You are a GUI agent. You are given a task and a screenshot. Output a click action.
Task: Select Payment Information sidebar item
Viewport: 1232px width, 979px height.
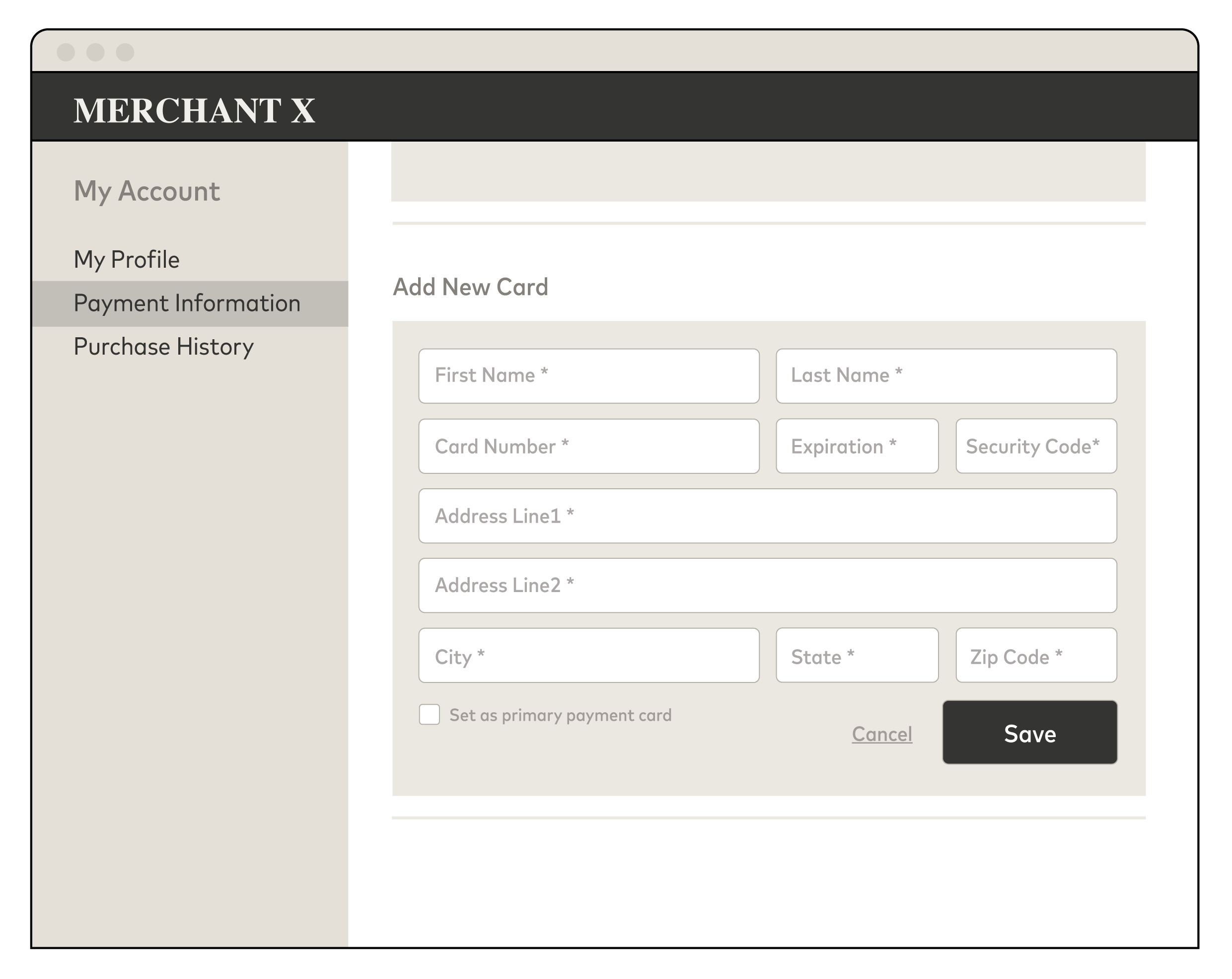click(x=187, y=303)
